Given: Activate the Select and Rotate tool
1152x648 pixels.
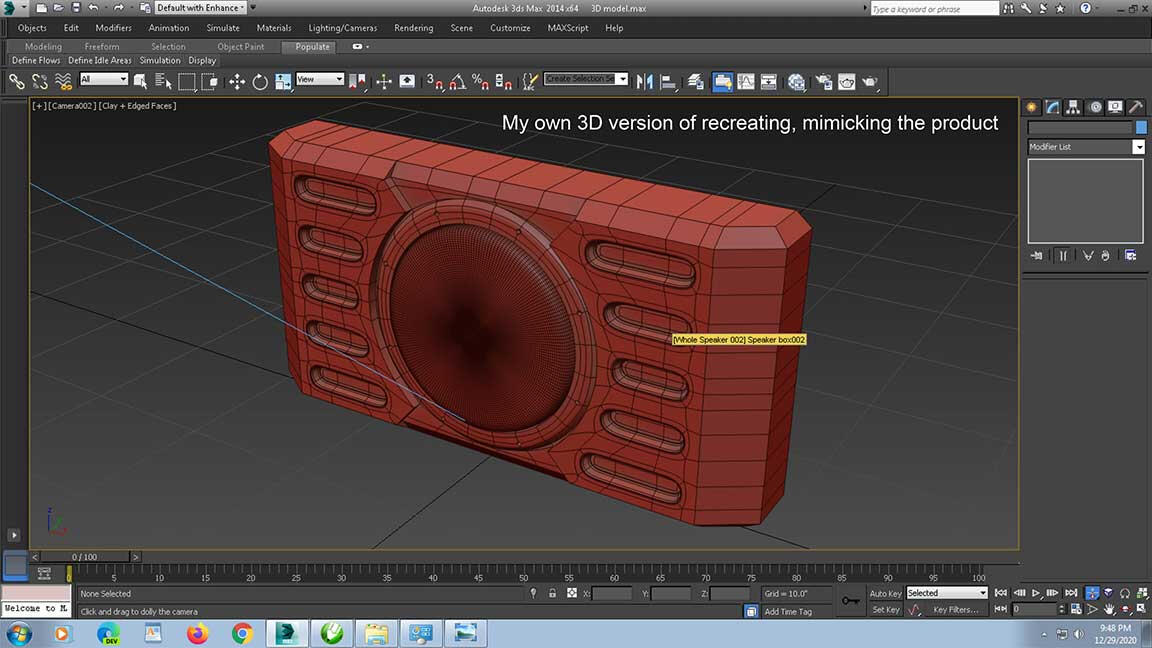Looking at the screenshot, I should click(x=260, y=81).
